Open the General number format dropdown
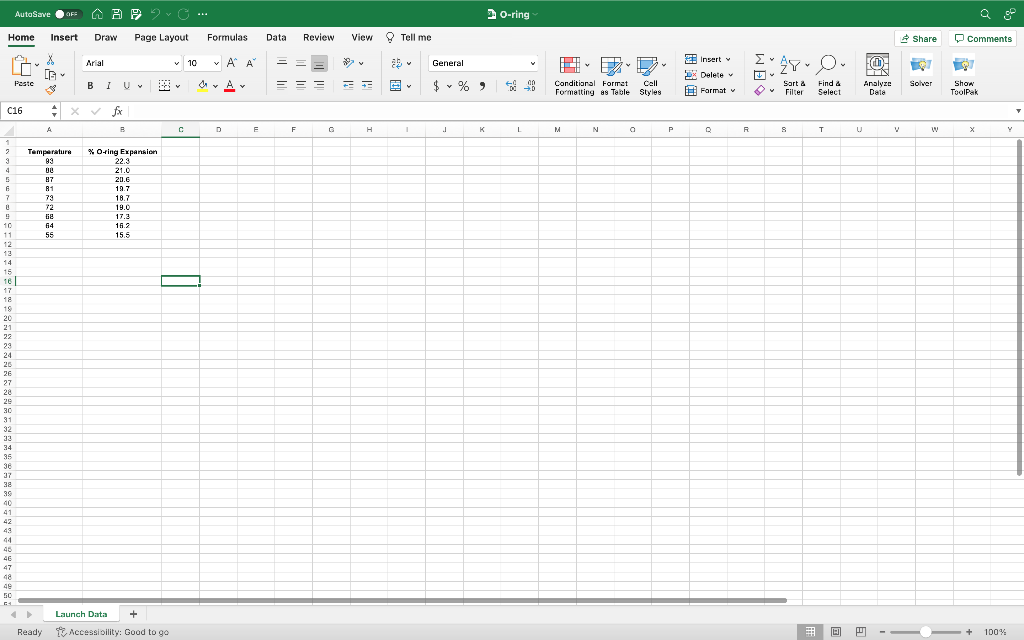The height and width of the screenshot is (640, 1024). point(533,62)
